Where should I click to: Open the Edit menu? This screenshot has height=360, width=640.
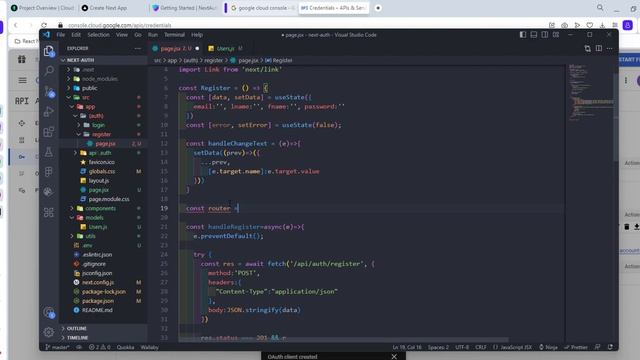[x=76, y=35]
